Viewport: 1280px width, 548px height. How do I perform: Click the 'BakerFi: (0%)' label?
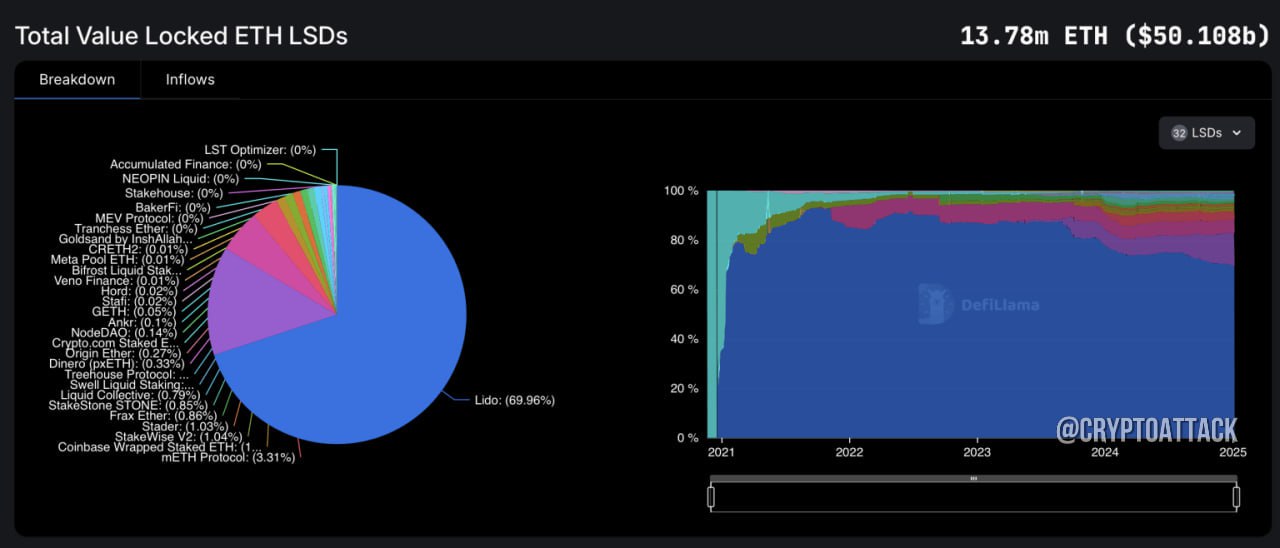point(173,207)
